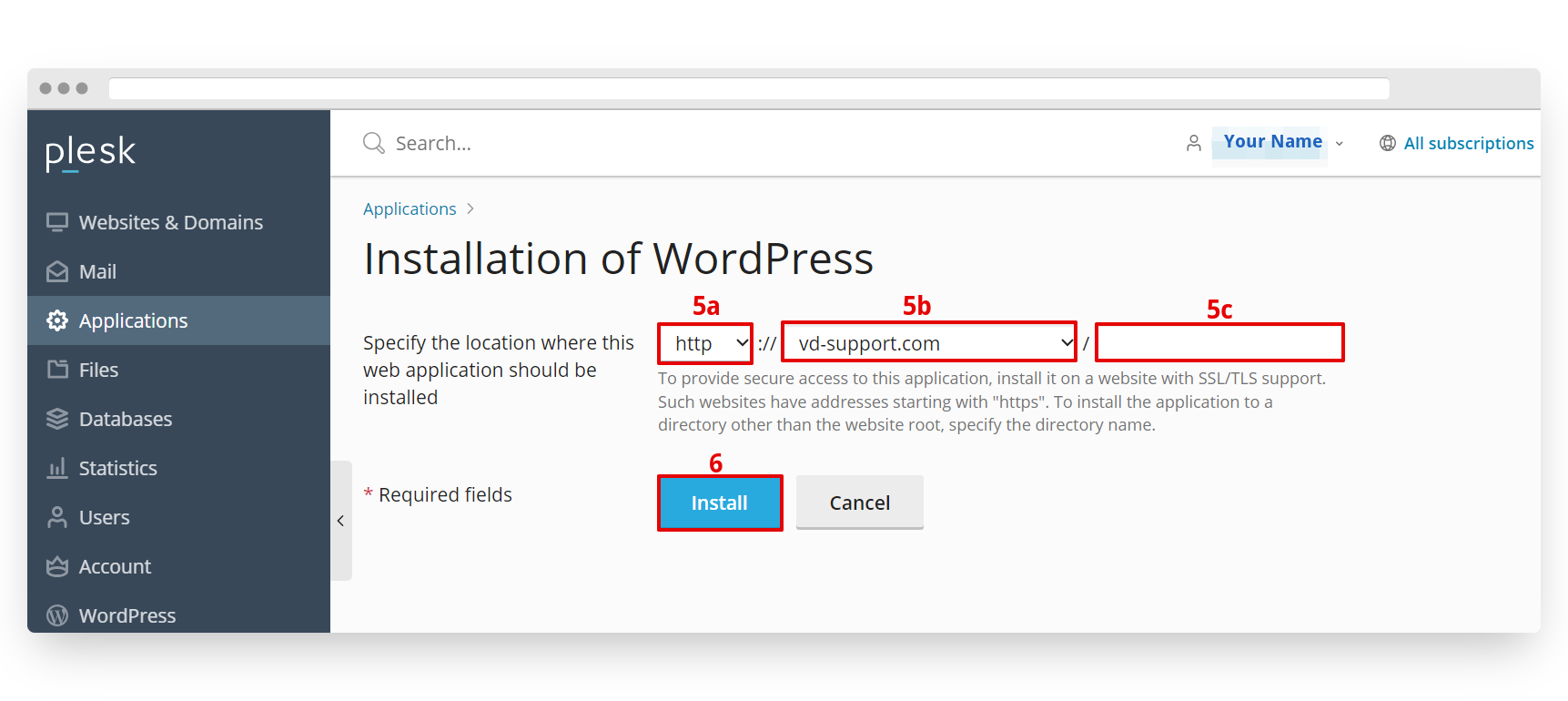This screenshot has height=701, width=1568.
Task: Click the browser address bar
Action: pos(749,88)
